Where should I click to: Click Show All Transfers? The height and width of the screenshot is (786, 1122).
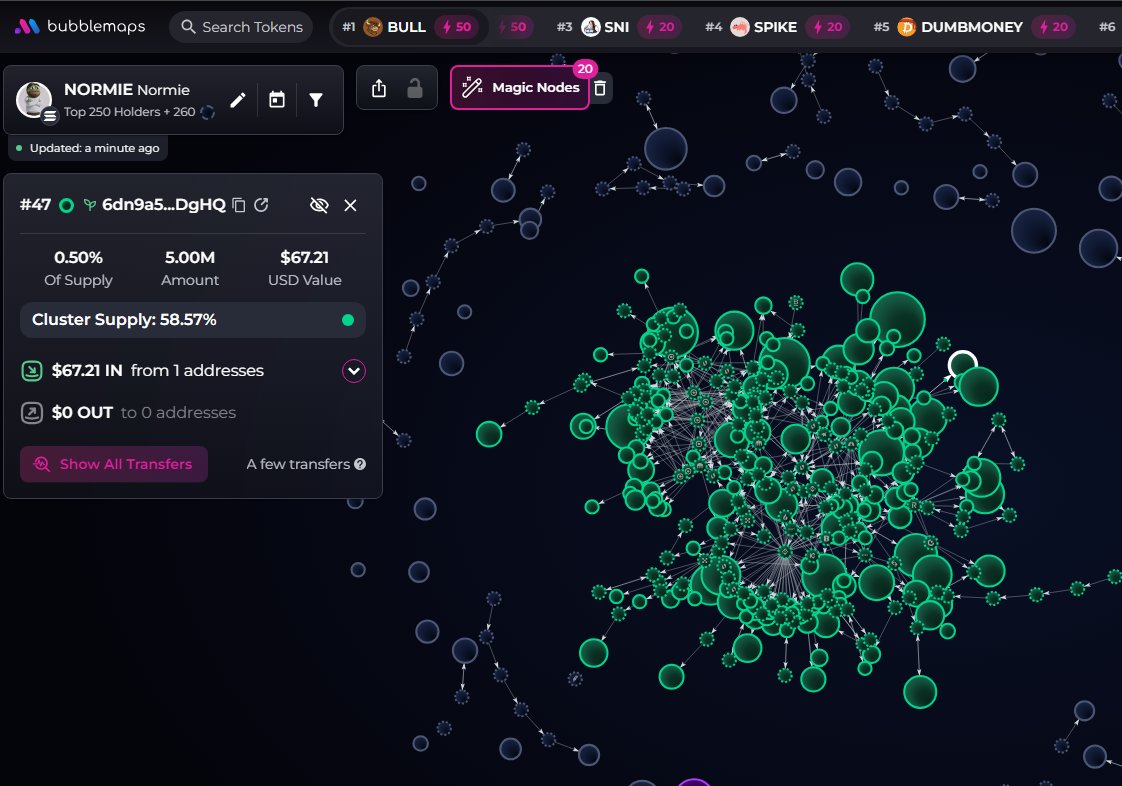pos(114,464)
